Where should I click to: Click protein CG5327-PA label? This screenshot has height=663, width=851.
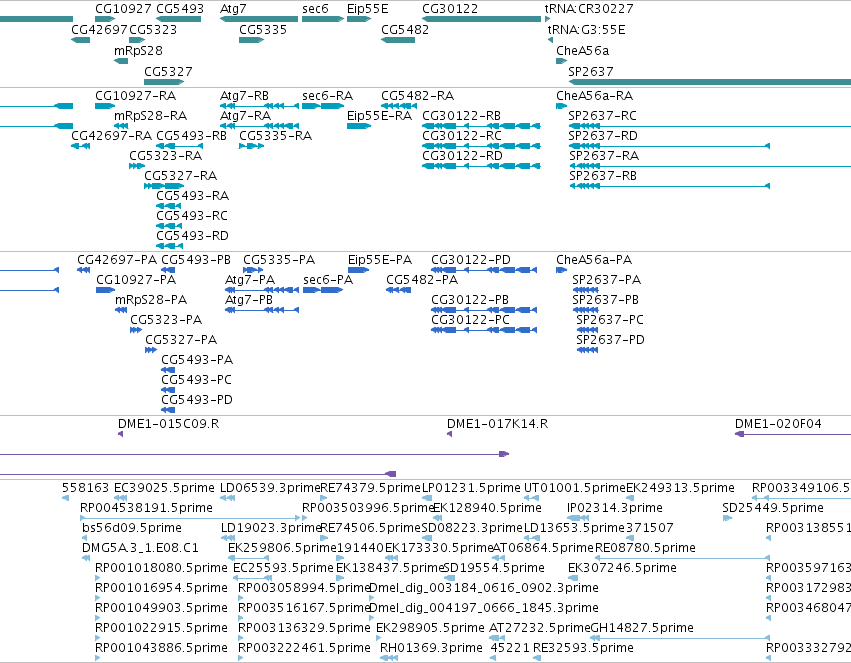click(x=181, y=340)
